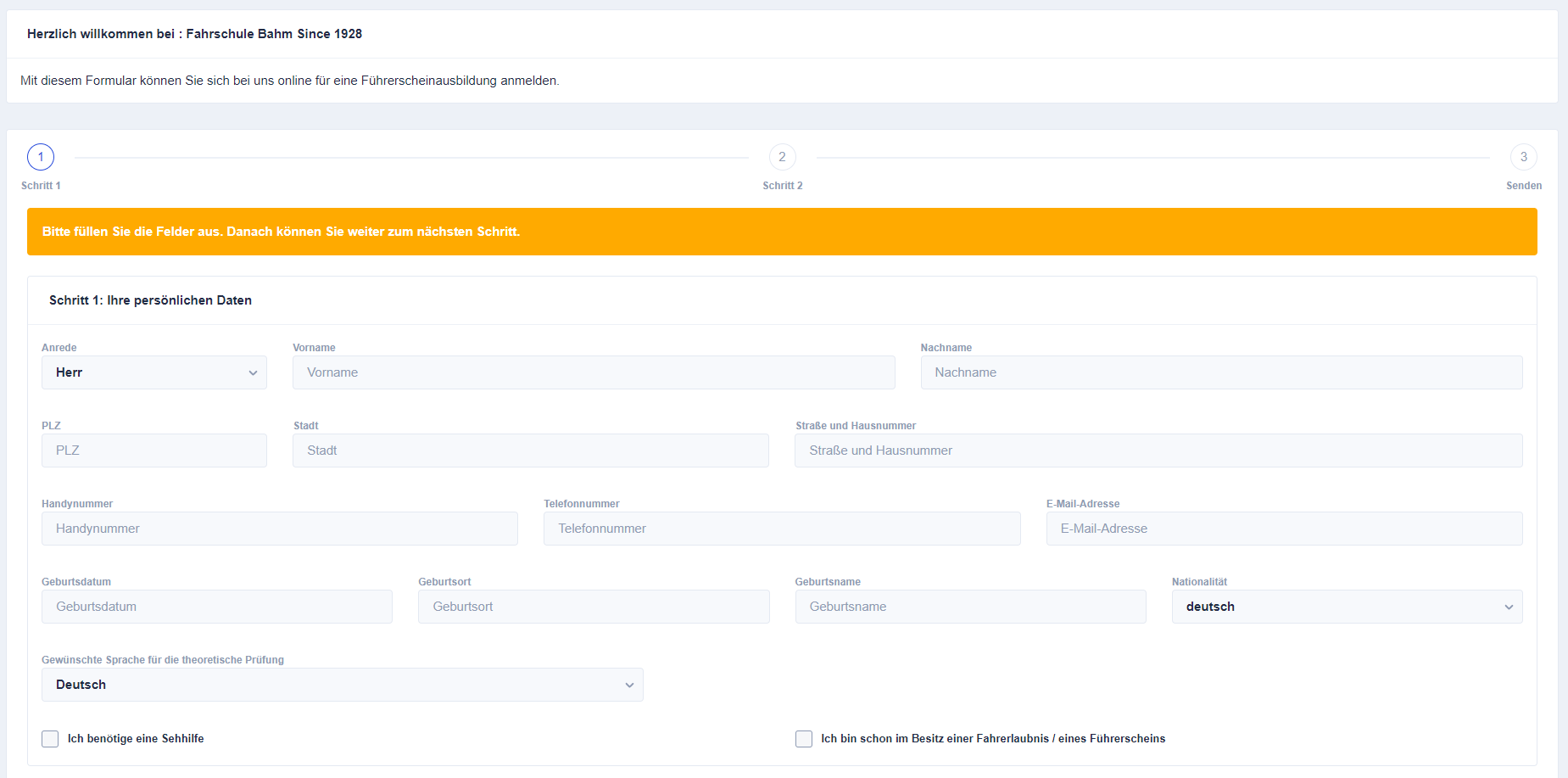
Task: Click the Telefonnummer input field
Action: click(782, 529)
